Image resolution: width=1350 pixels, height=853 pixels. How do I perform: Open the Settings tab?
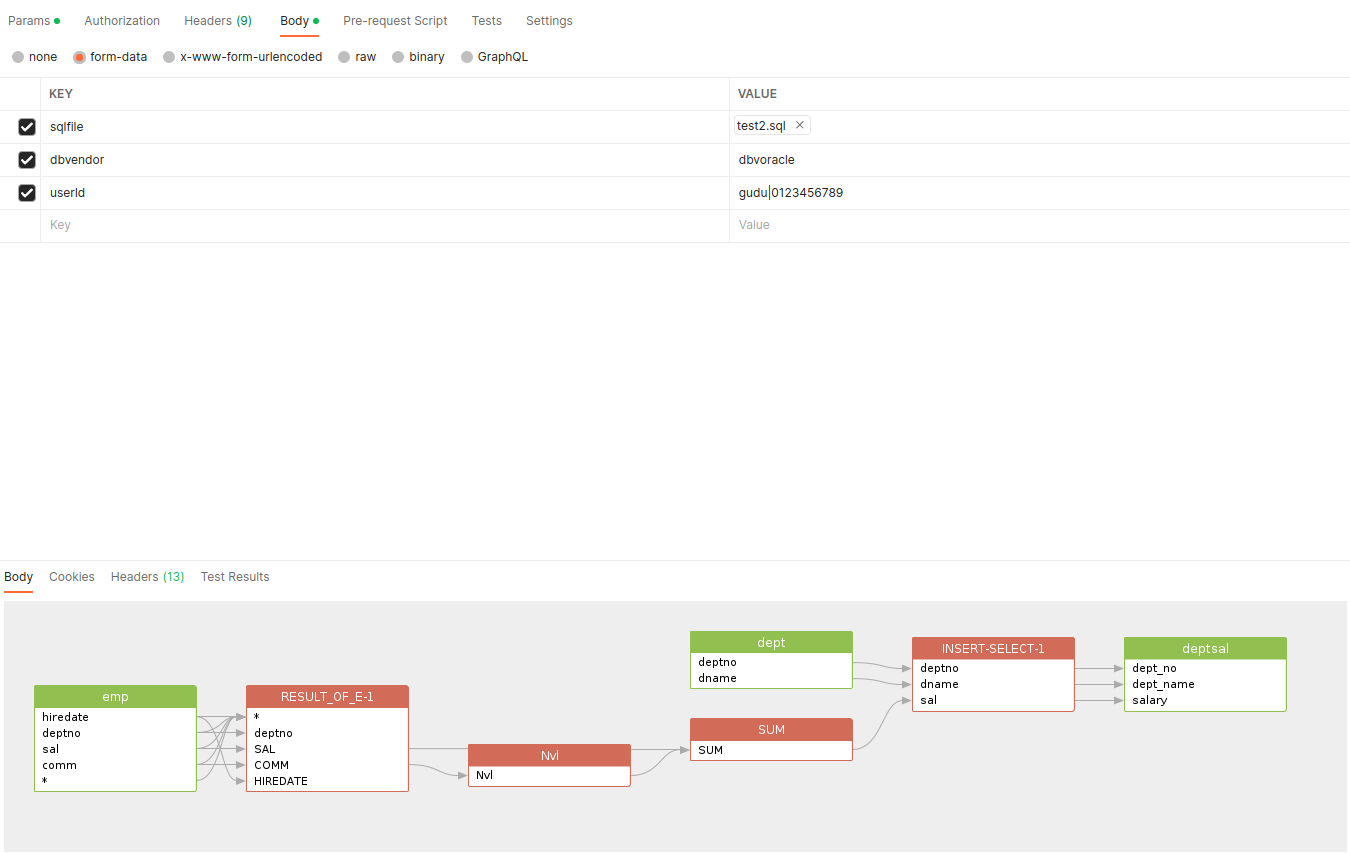click(x=549, y=20)
